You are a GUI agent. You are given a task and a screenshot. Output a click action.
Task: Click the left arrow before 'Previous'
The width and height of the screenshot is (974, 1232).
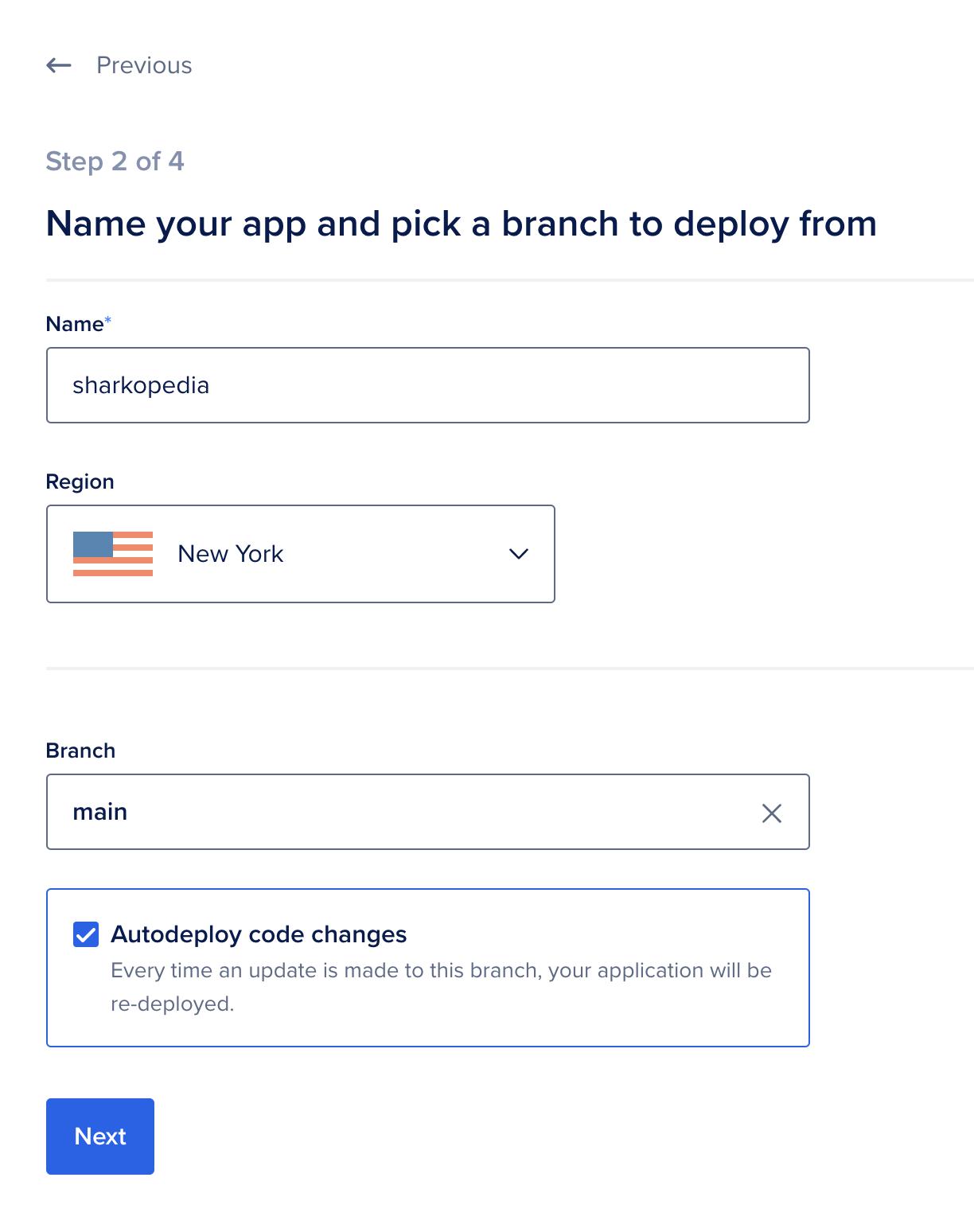coord(56,65)
